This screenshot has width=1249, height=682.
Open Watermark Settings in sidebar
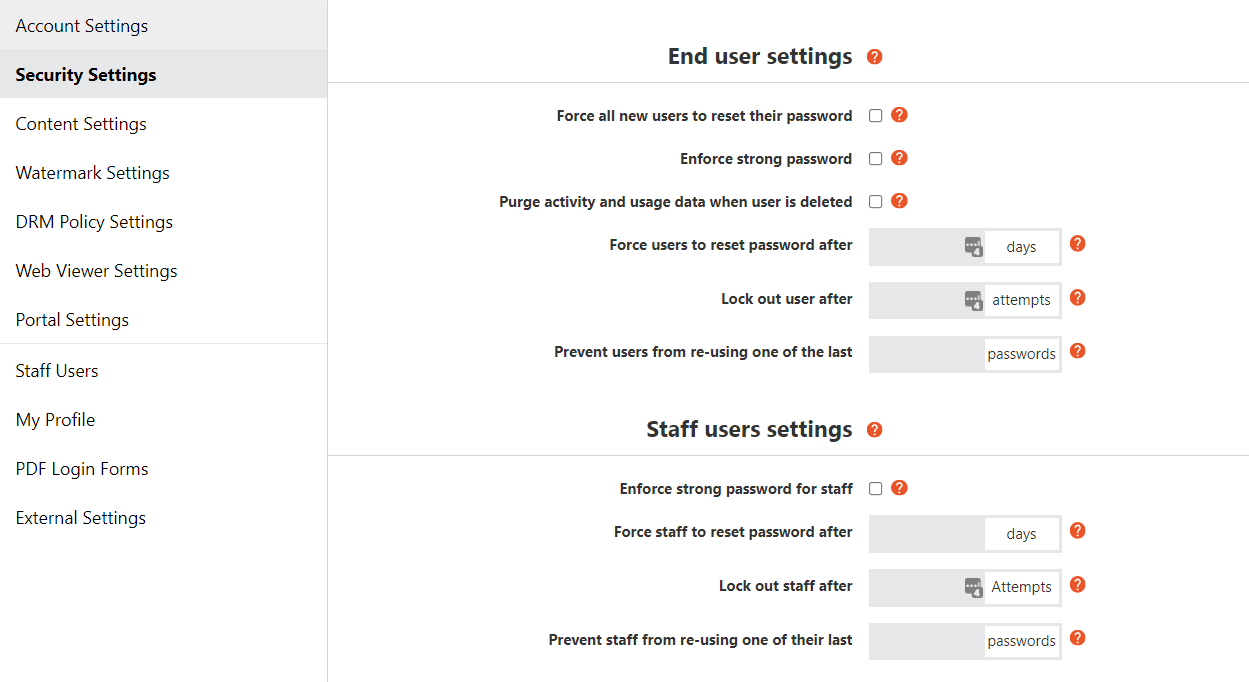coord(92,173)
